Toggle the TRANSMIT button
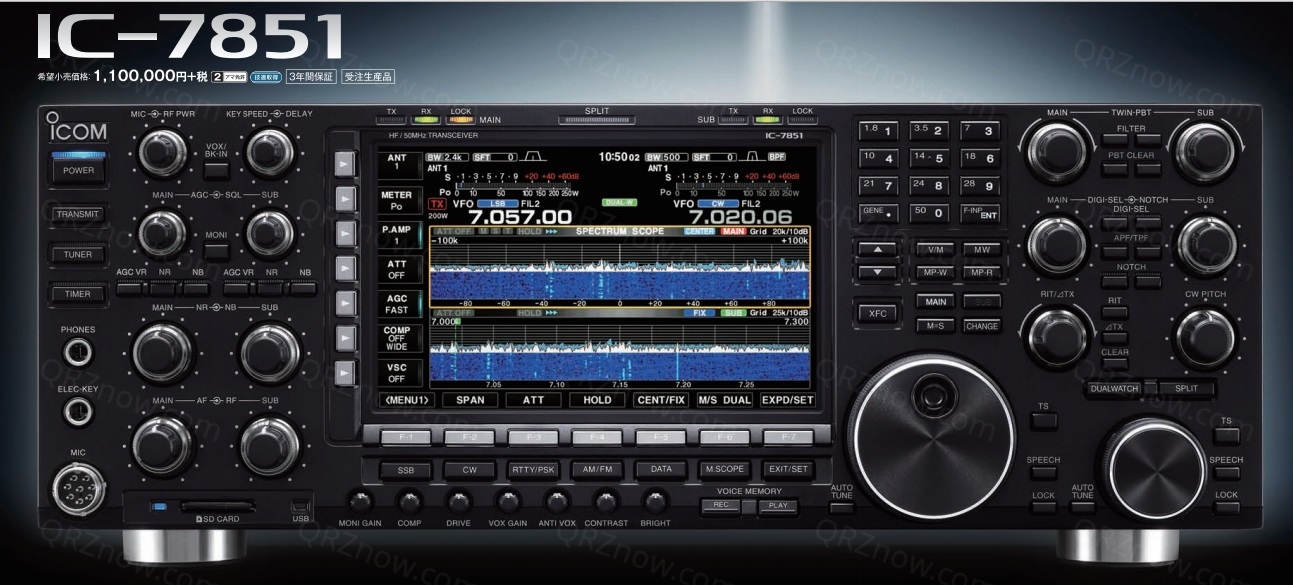1293x585 pixels. click(x=79, y=214)
